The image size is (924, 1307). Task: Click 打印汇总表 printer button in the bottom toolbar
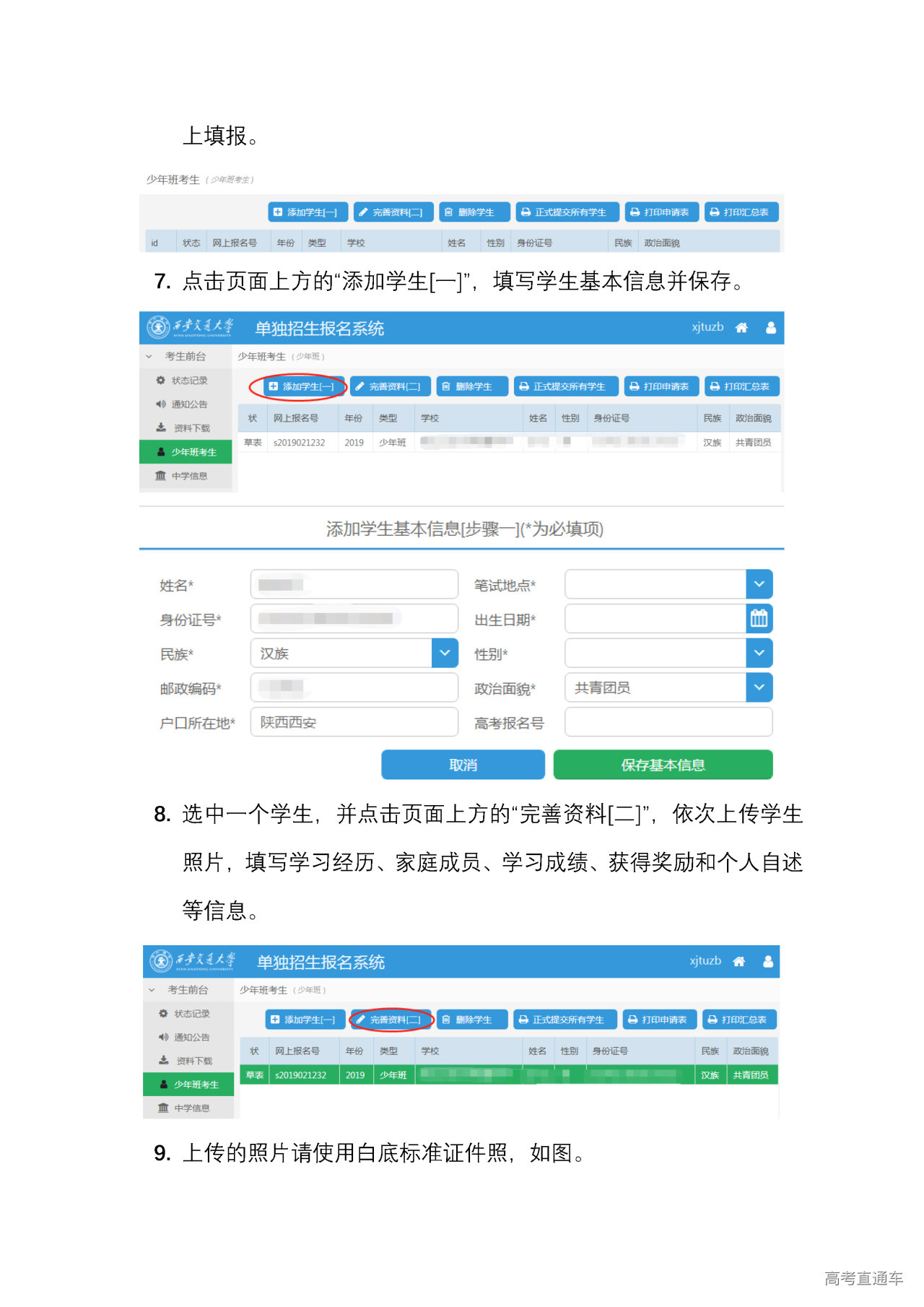click(x=739, y=1020)
